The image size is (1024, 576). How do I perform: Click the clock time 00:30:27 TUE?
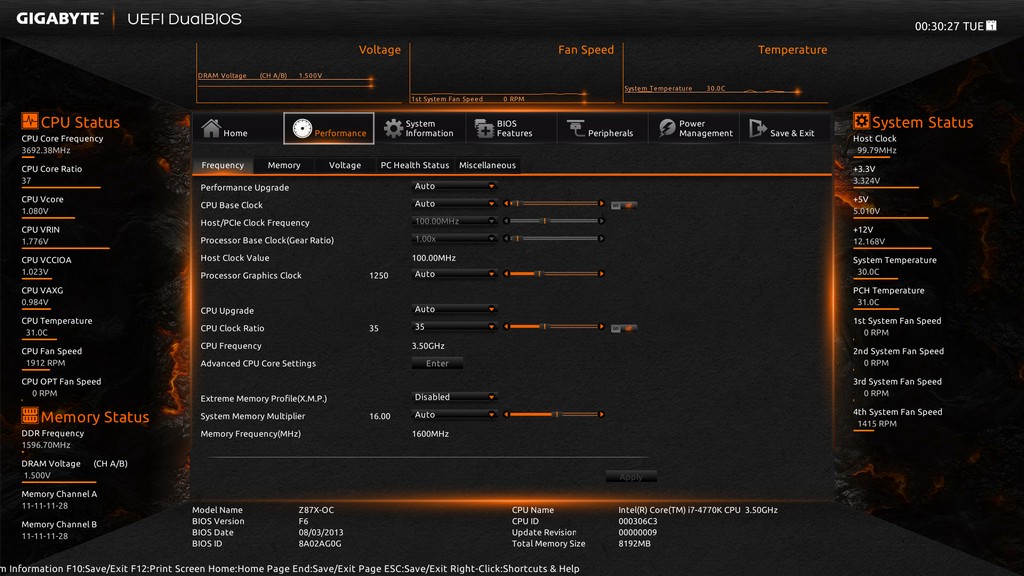[949, 26]
